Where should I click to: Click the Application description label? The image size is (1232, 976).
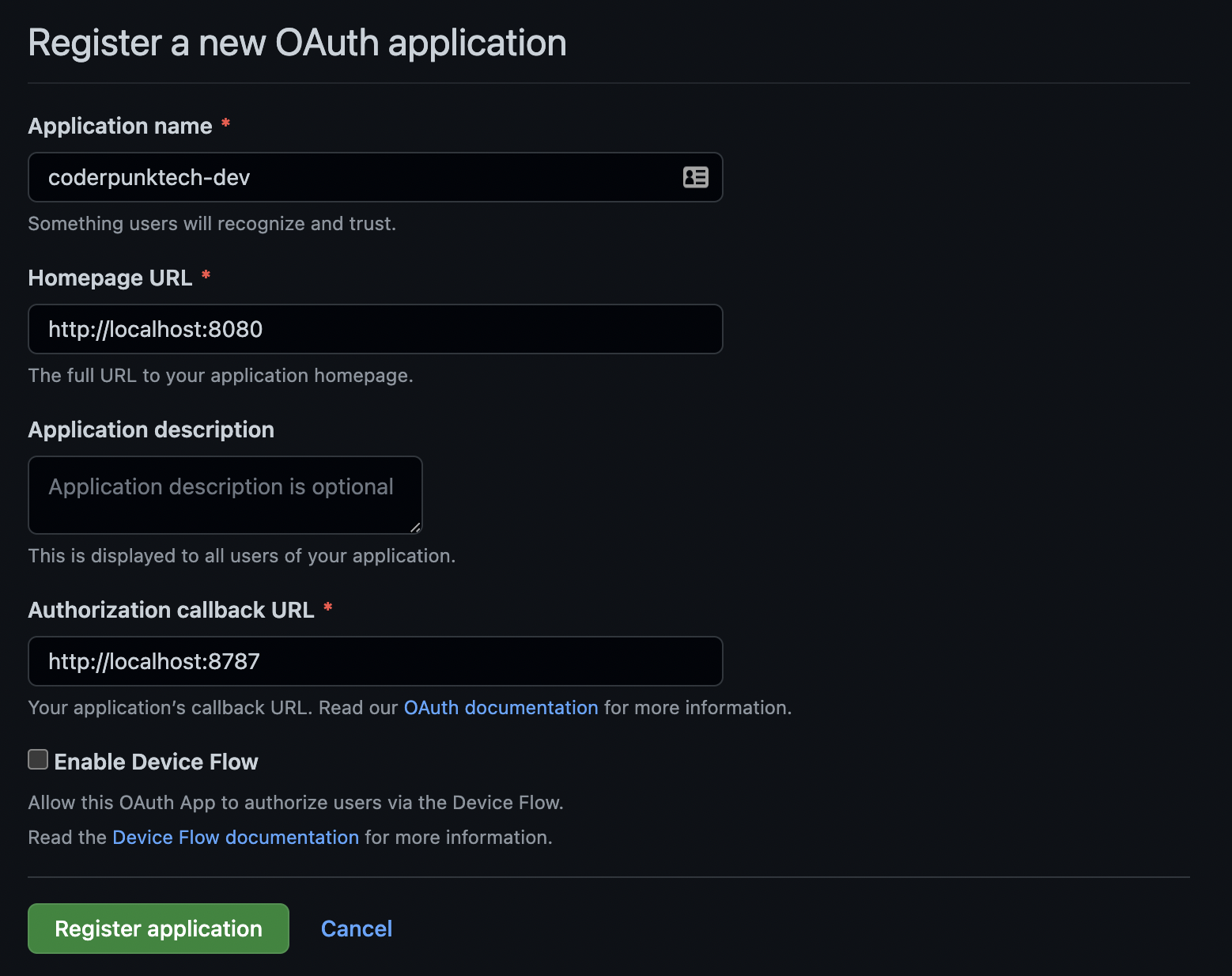point(151,429)
